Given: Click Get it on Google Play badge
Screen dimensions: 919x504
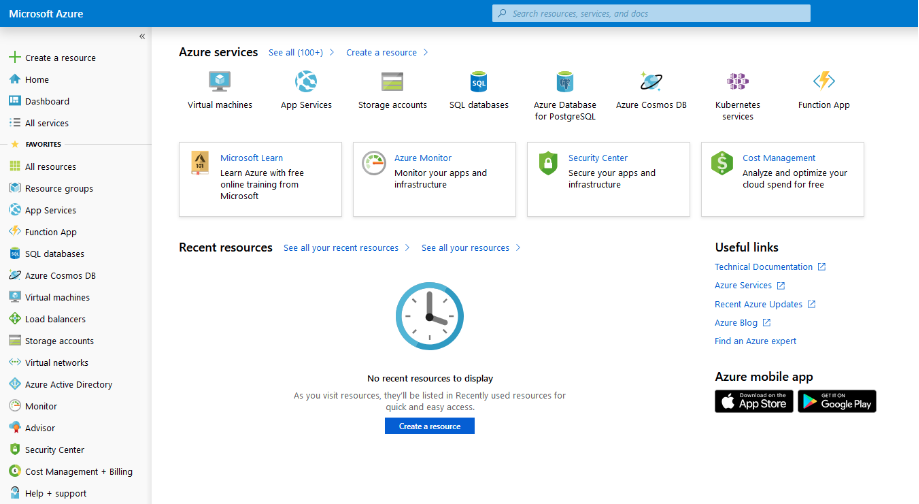Looking at the screenshot, I should point(837,401).
